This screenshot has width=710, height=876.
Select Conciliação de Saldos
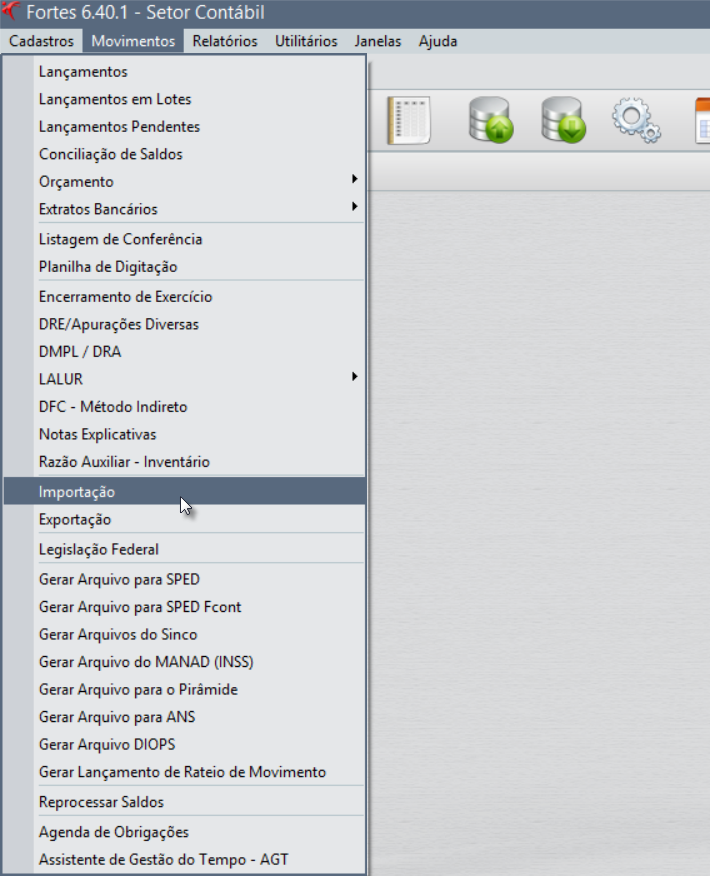click(111, 154)
